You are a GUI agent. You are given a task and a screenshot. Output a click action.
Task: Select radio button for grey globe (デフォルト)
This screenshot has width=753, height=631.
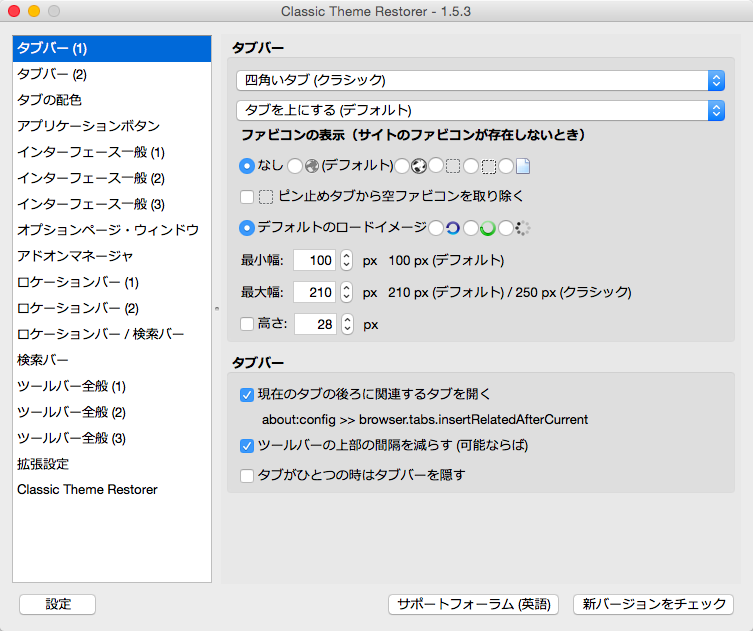294,166
